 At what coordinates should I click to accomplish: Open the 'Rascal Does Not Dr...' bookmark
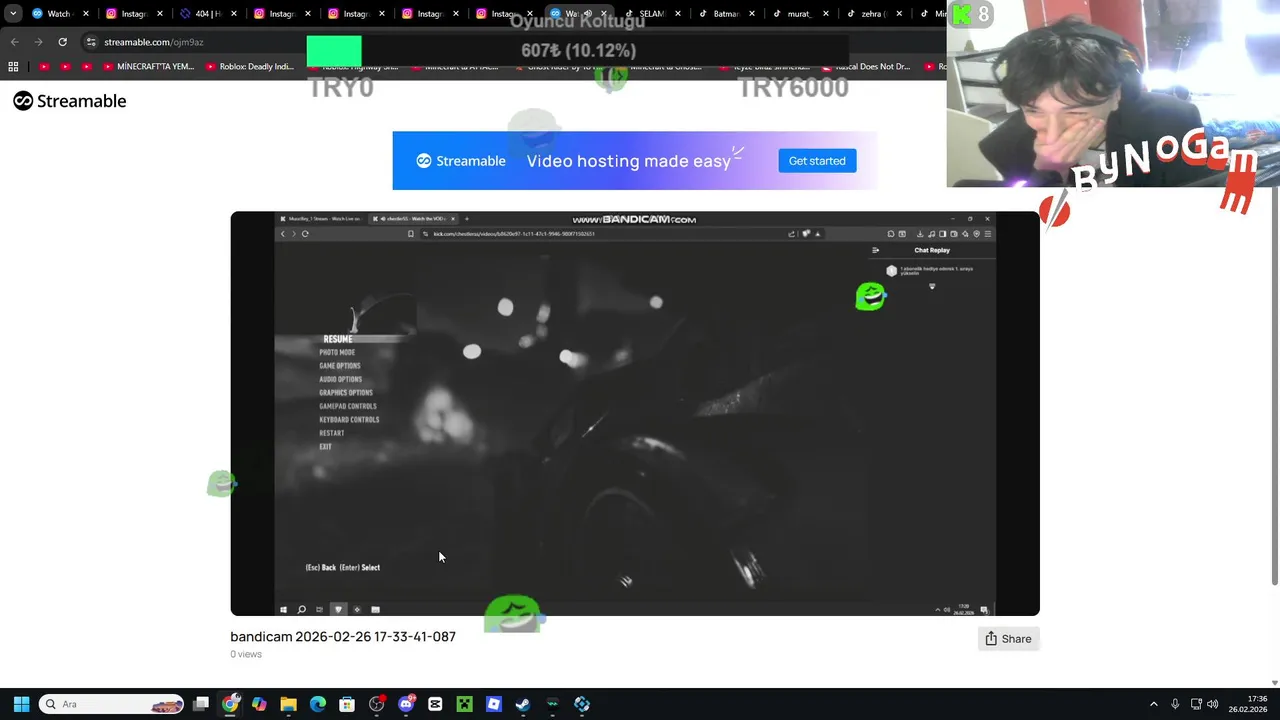(x=866, y=67)
